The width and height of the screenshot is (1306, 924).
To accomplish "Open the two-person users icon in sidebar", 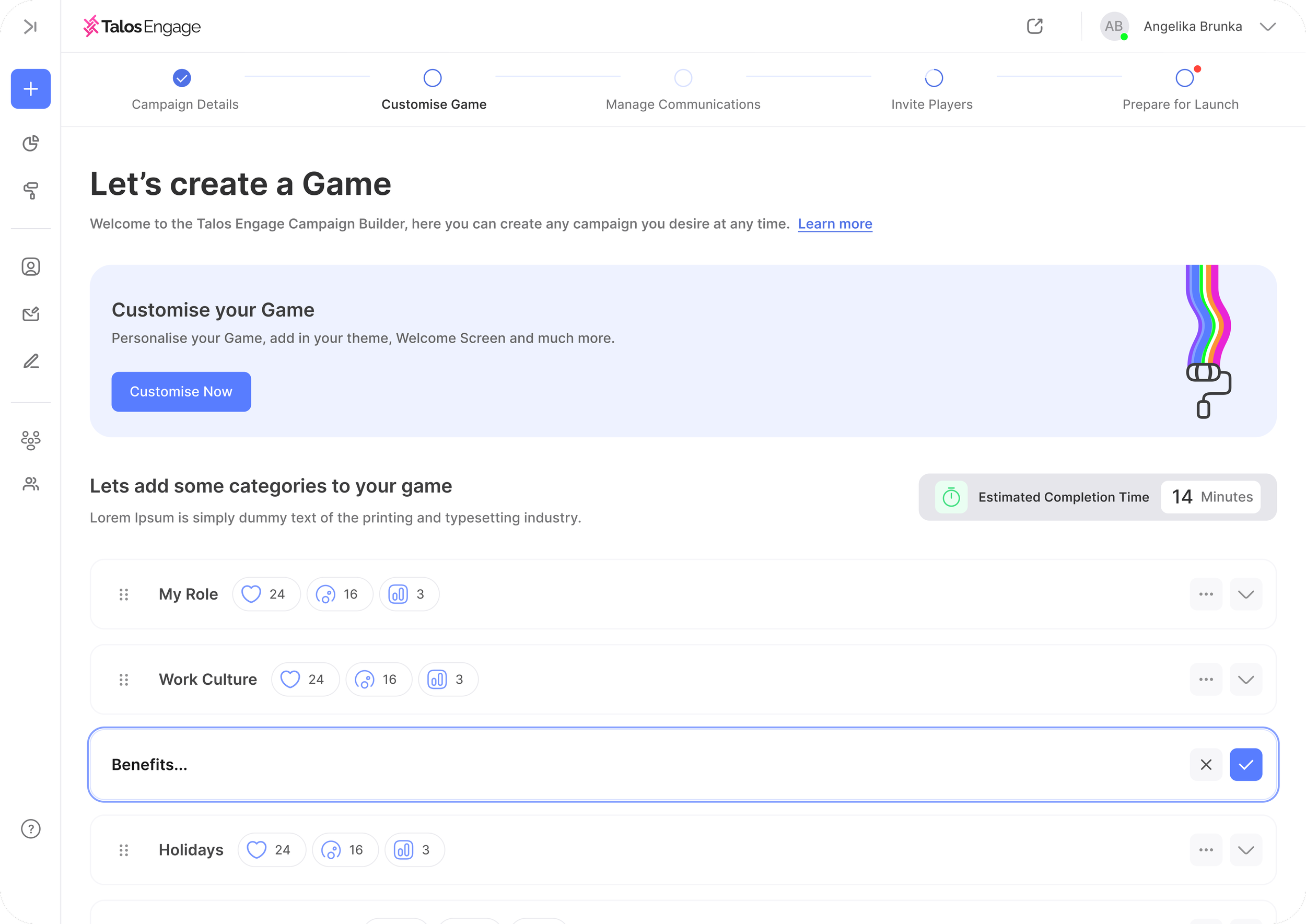I will point(31,484).
